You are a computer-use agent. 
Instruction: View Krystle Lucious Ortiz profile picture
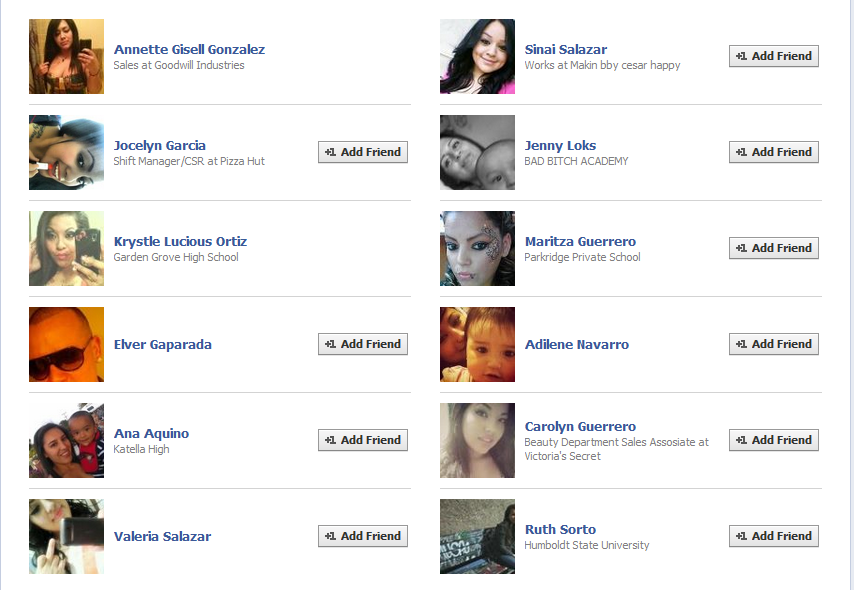click(66, 248)
